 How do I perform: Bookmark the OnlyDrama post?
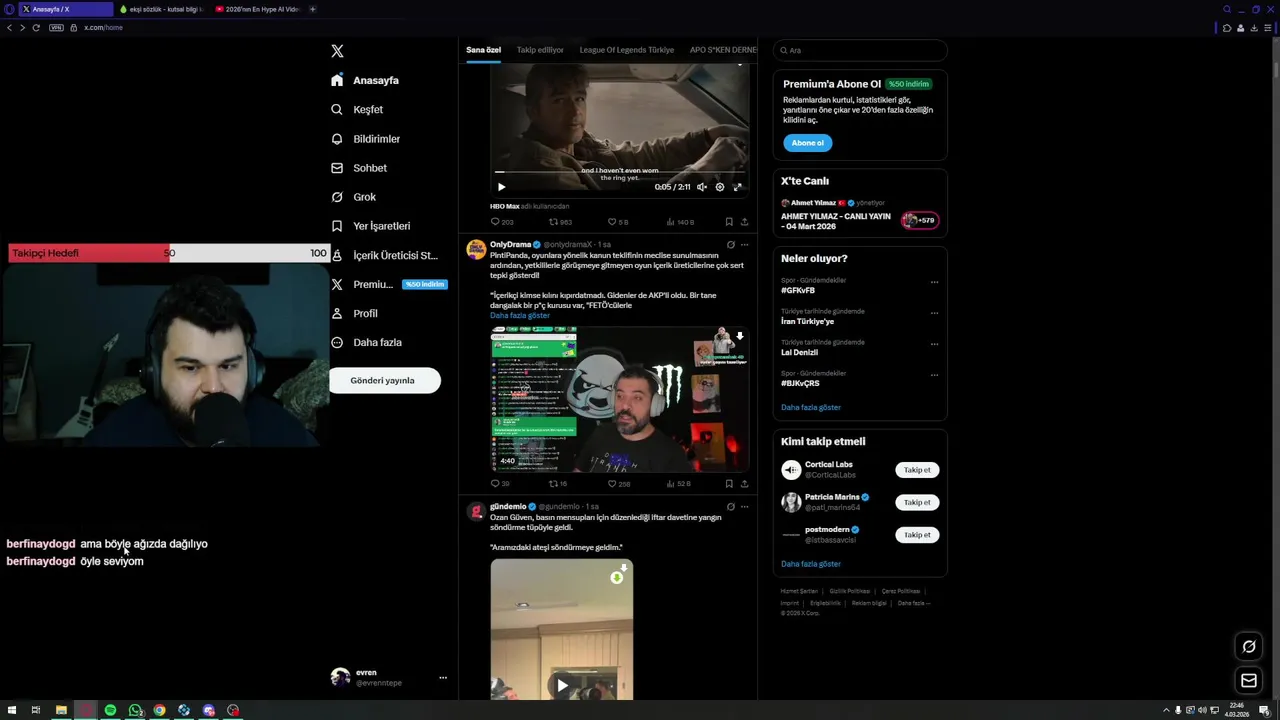point(729,484)
